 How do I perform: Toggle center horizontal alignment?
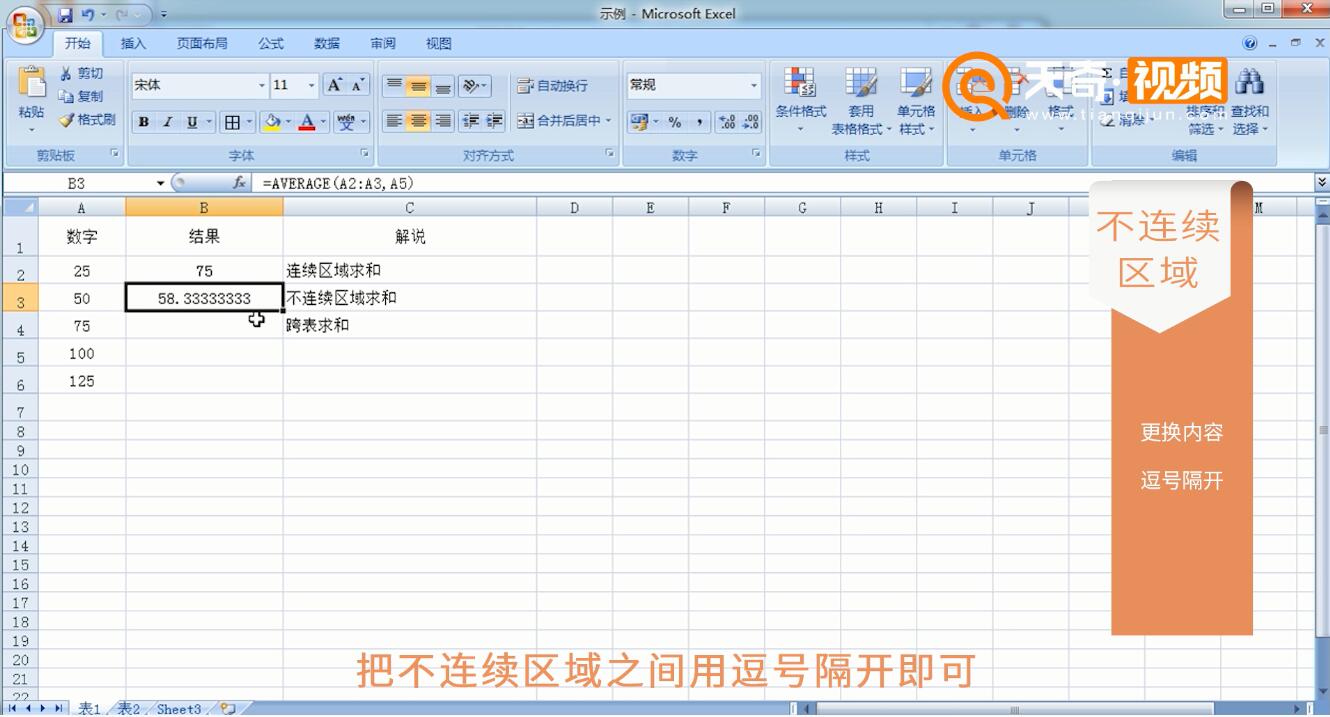(418, 121)
